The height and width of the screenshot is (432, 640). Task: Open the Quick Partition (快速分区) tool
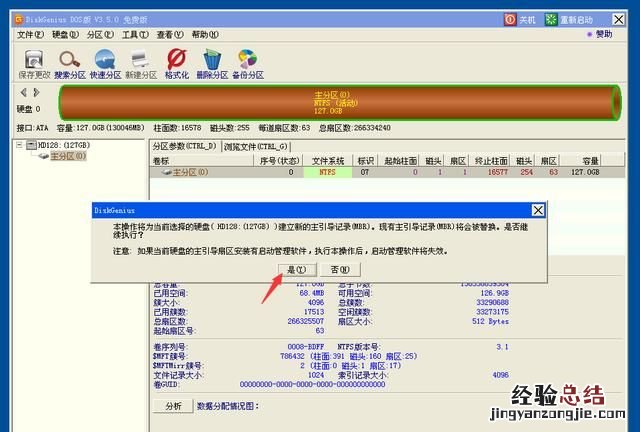click(x=105, y=63)
